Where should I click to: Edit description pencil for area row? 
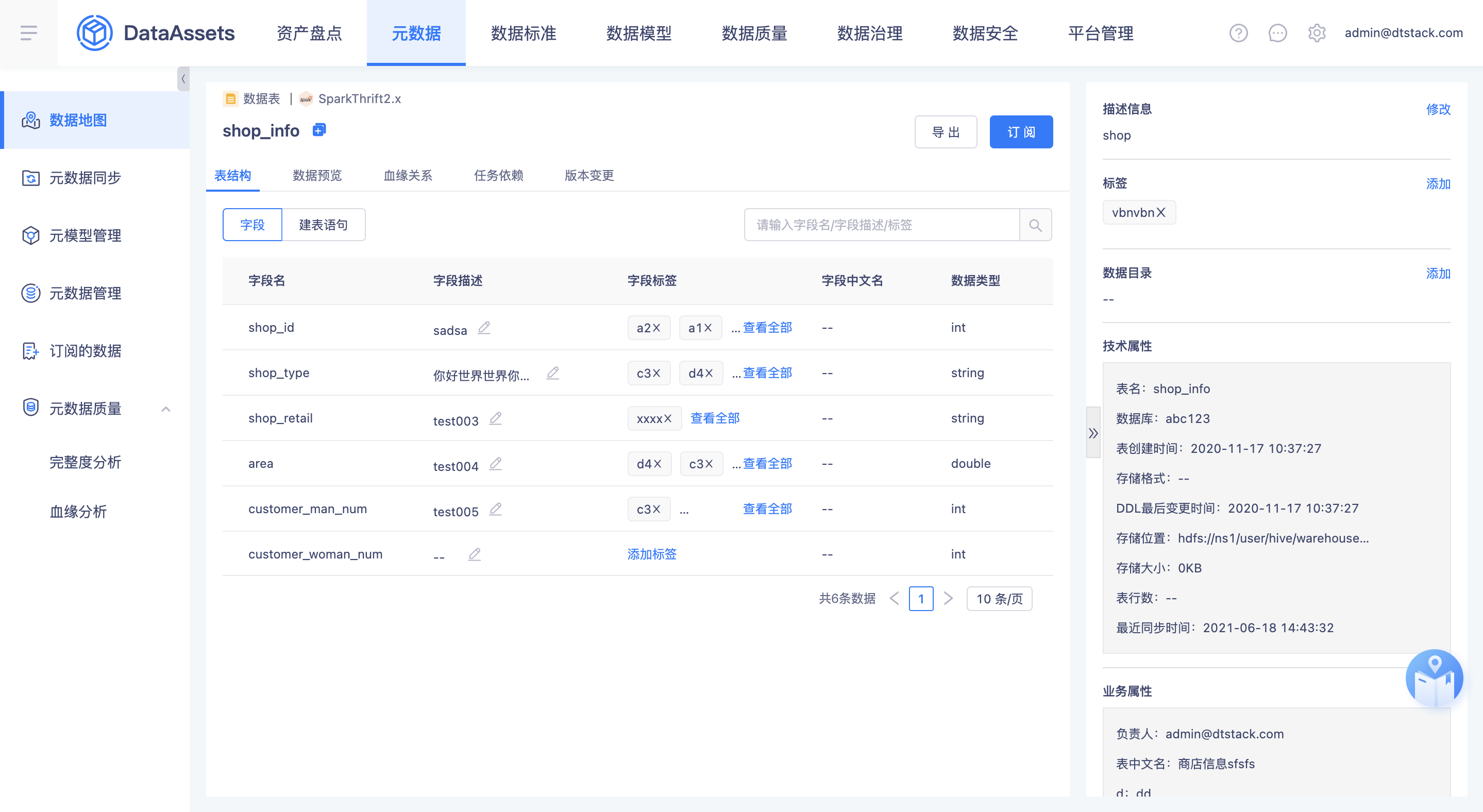coord(496,463)
